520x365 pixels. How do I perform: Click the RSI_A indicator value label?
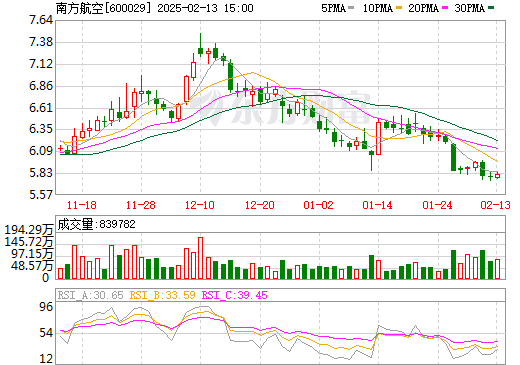90,295
